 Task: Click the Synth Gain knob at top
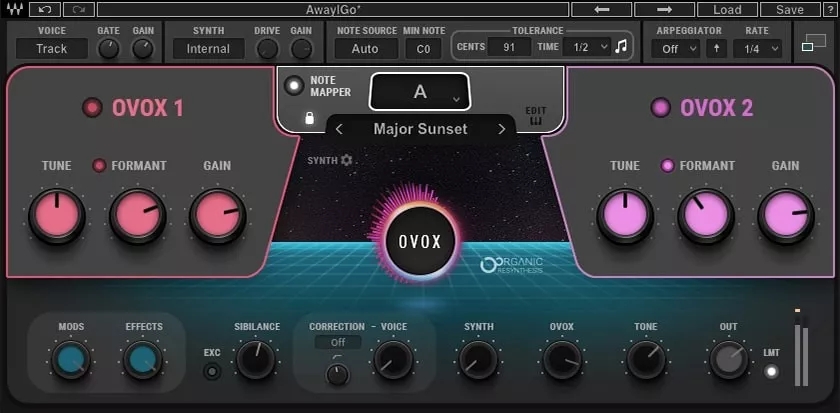pyautogui.click(x=302, y=49)
